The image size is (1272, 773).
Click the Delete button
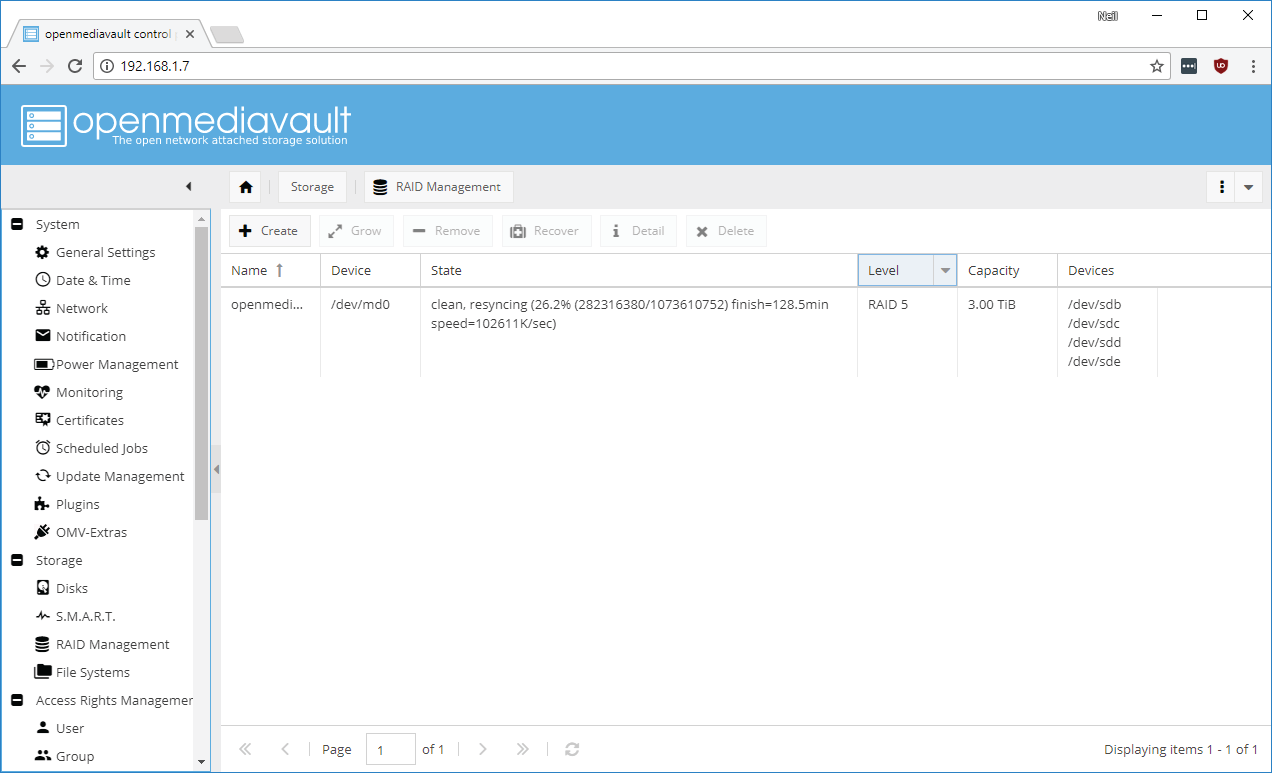pos(726,231)
